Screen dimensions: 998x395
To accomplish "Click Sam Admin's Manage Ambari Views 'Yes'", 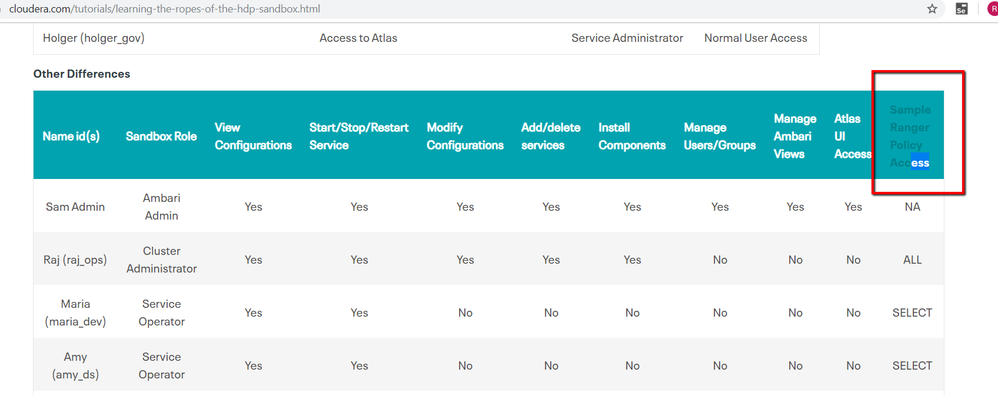I will click(x=795, y=207).
